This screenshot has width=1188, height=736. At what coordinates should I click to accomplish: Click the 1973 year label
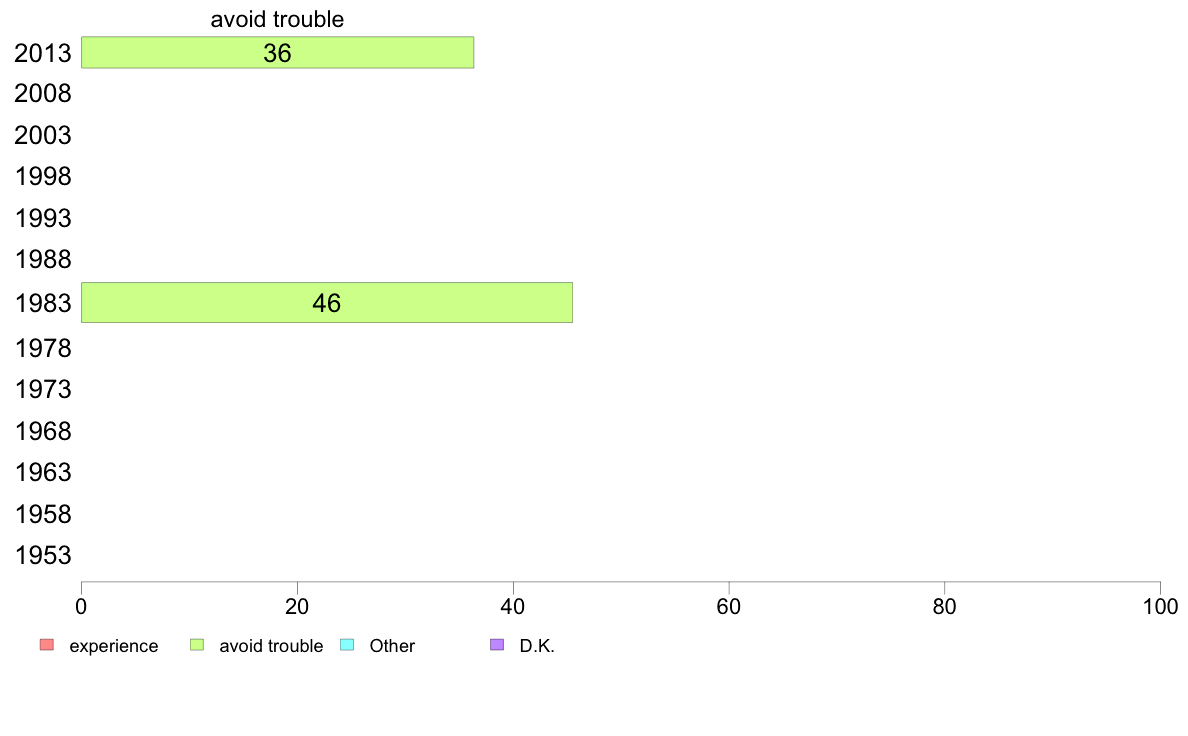(43, 390)
